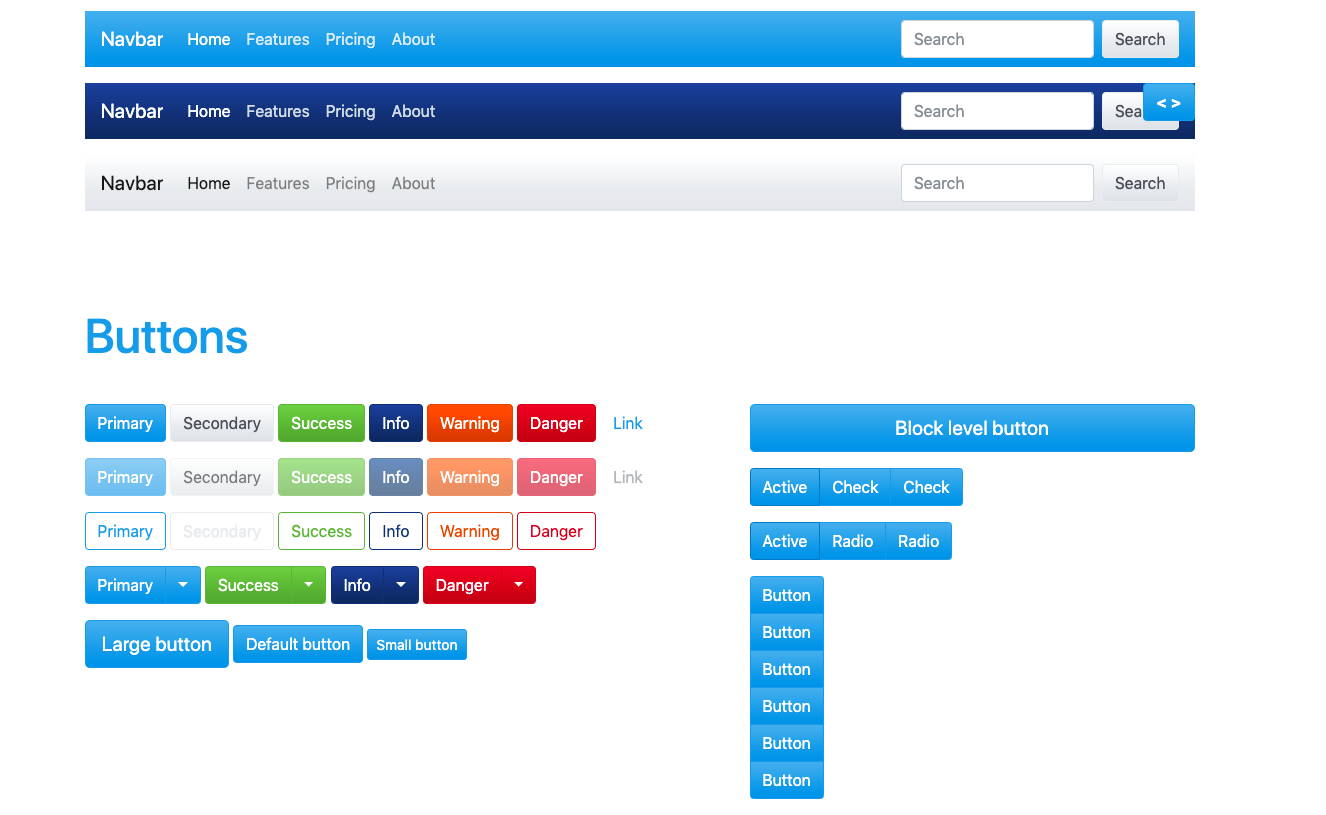Select the Radio button next to Active

point(853,541)
